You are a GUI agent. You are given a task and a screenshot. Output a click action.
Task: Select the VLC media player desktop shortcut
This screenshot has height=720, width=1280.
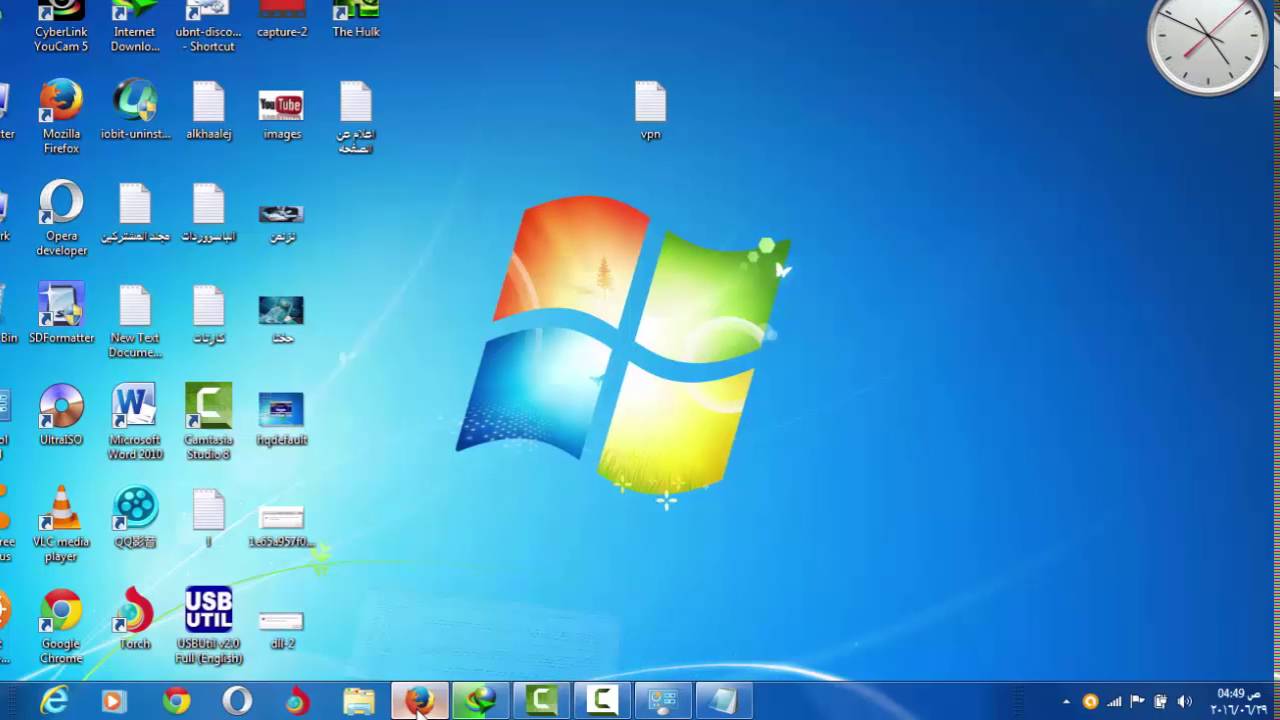click(61, 525)
